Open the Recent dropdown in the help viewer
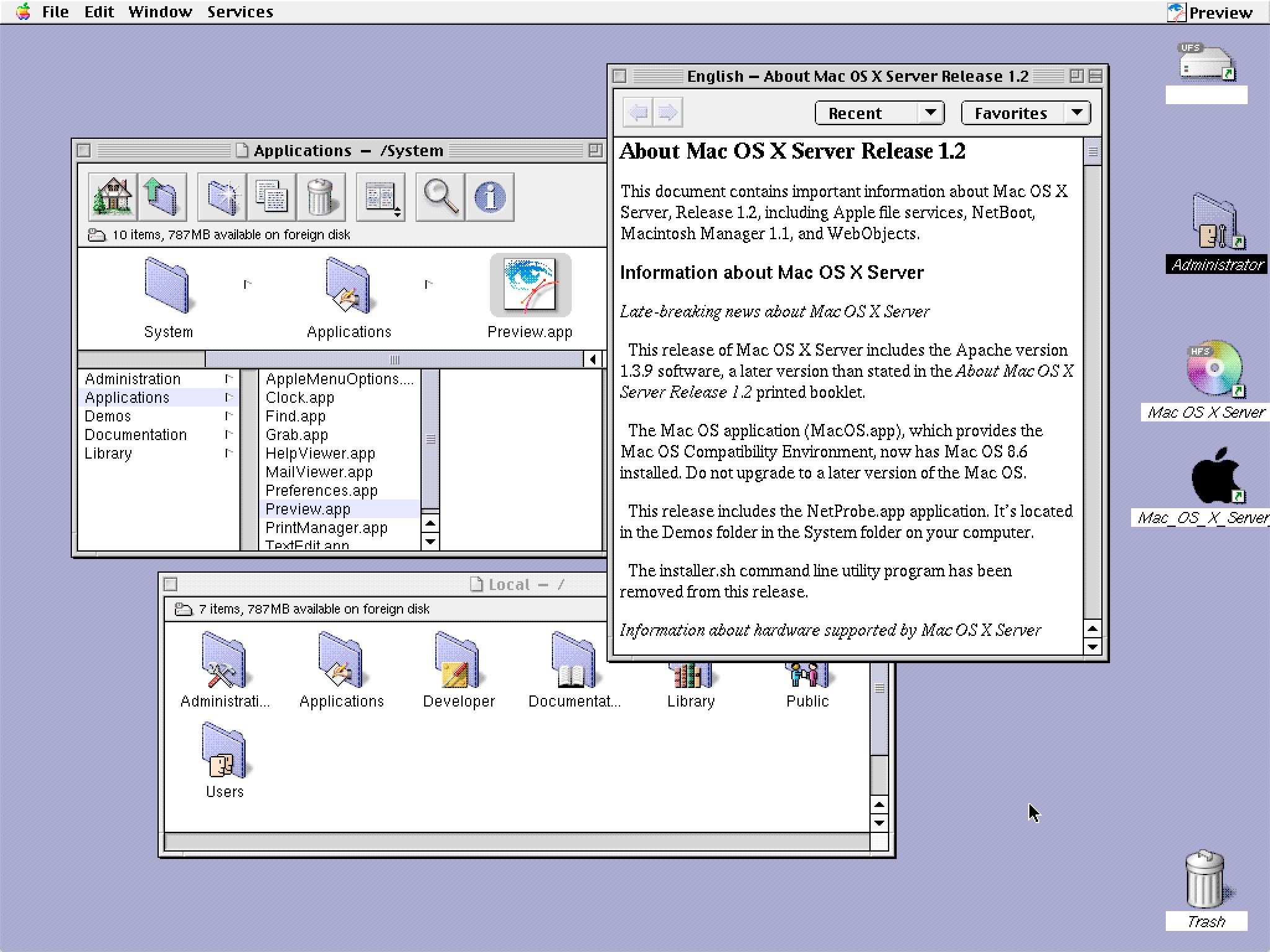The image size is (1270, 952). (x=879, y=112)
